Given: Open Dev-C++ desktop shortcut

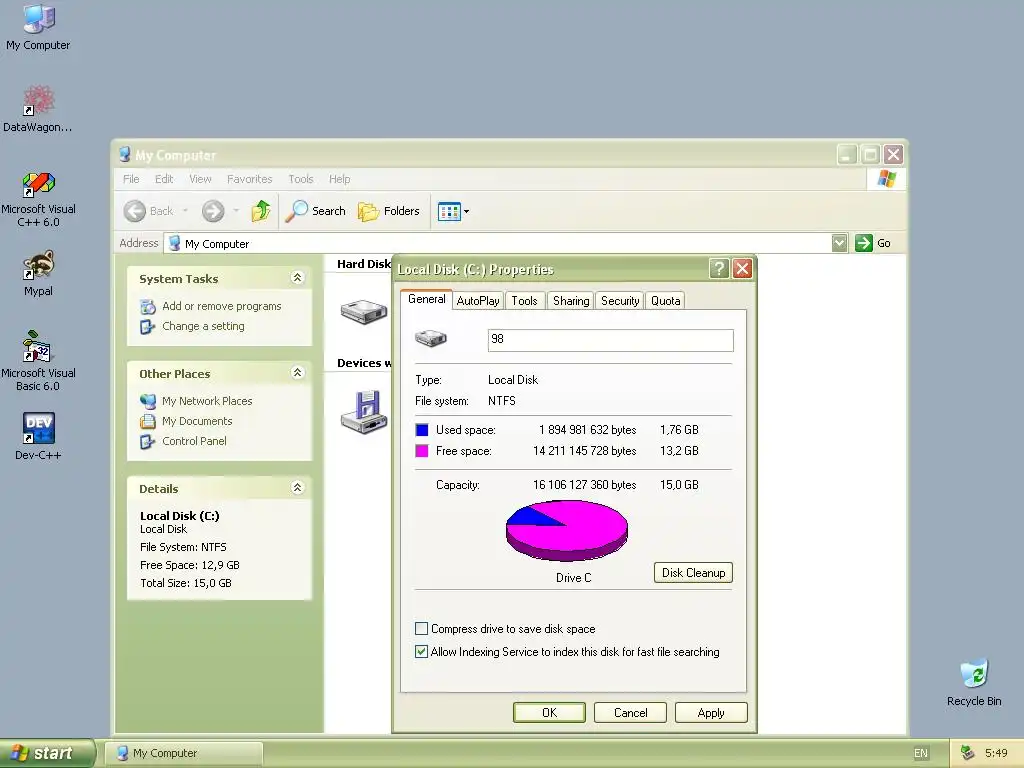Looking at the screenshot, I should (38, 436).
